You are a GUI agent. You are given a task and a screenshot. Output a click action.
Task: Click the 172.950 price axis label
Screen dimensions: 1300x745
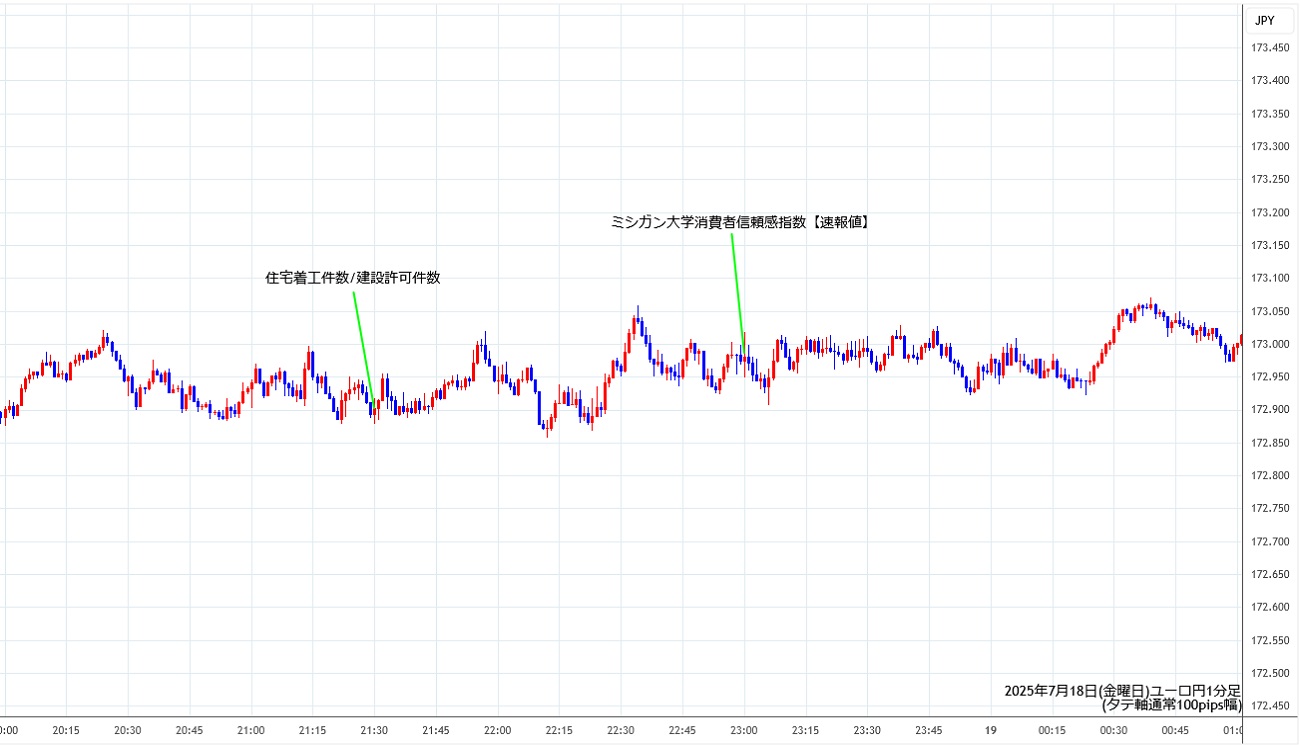tap(1269, 377)
